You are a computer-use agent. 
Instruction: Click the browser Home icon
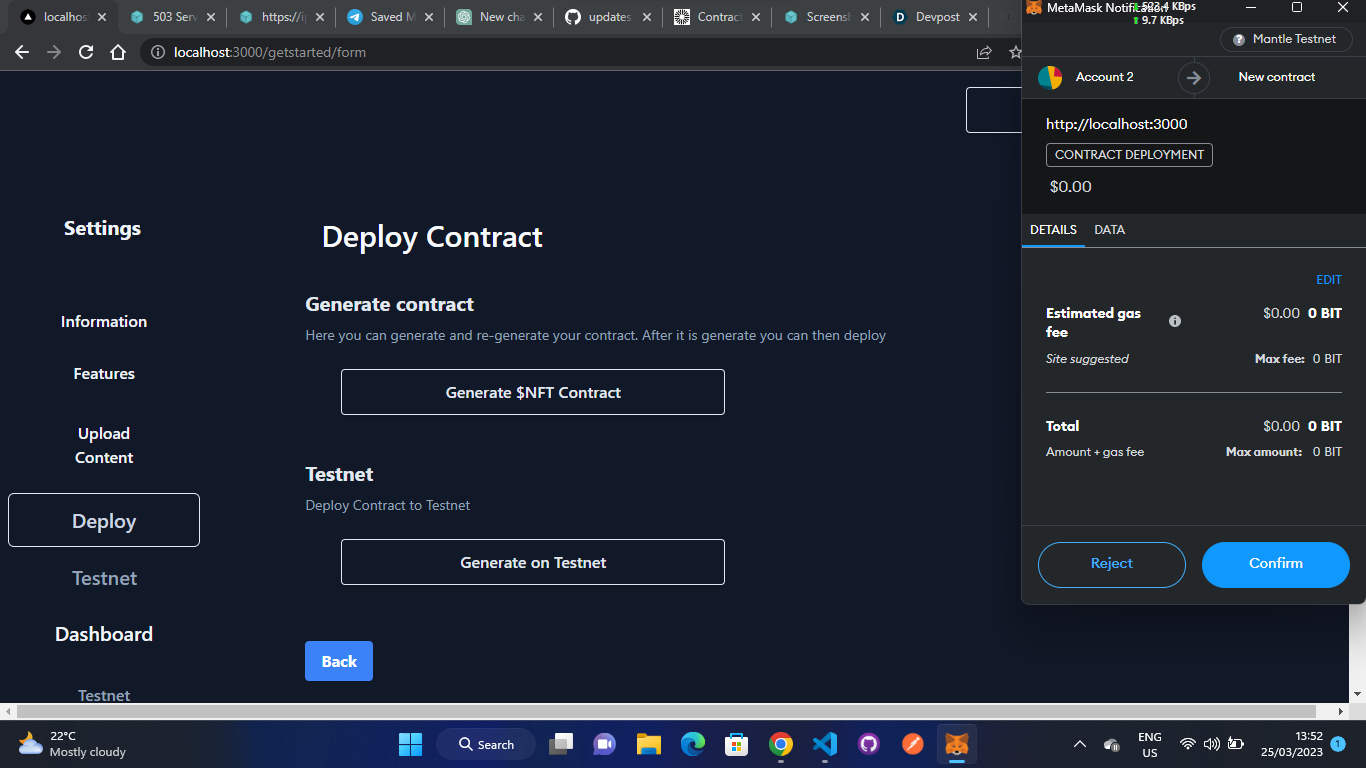(117, 52)
